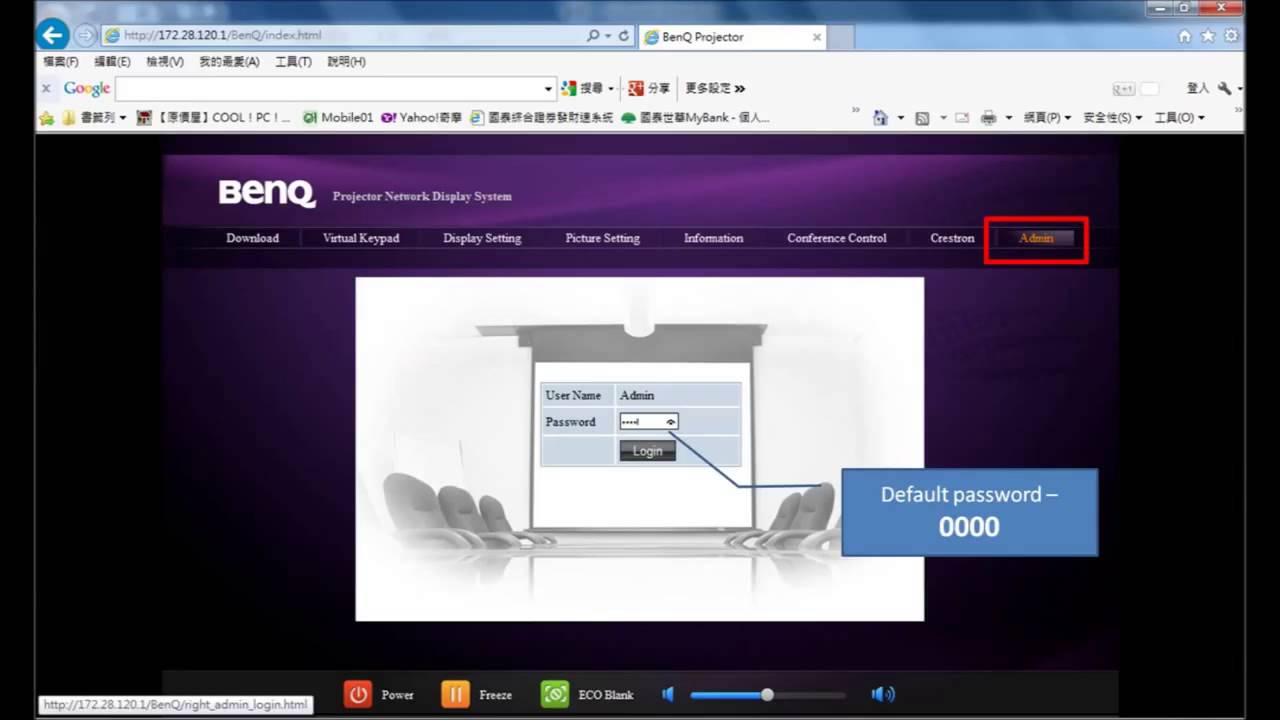Open MyBank favorites link
The width and height of the screenshot is (1280, 720).
point(695,118)
